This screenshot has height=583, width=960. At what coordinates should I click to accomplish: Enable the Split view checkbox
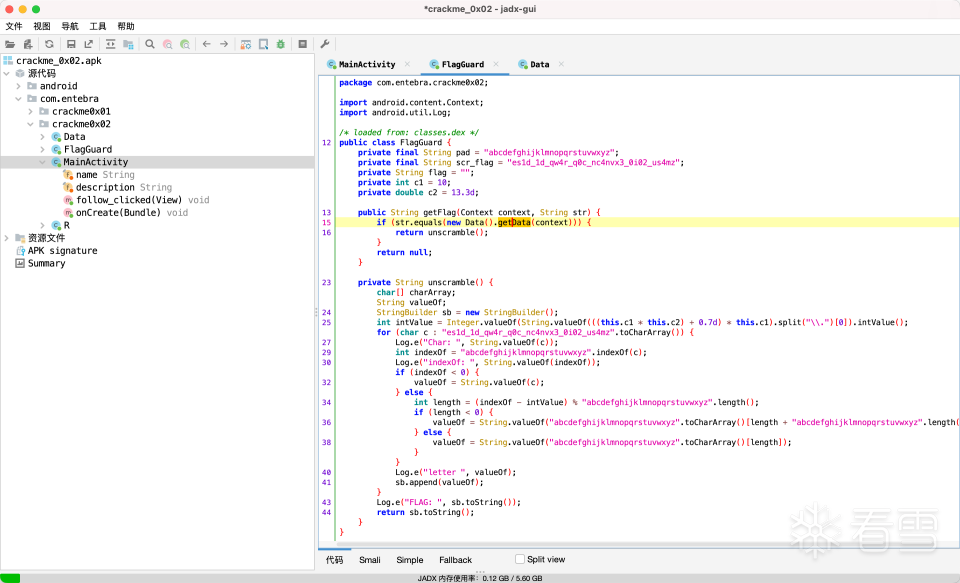(520, 559)
